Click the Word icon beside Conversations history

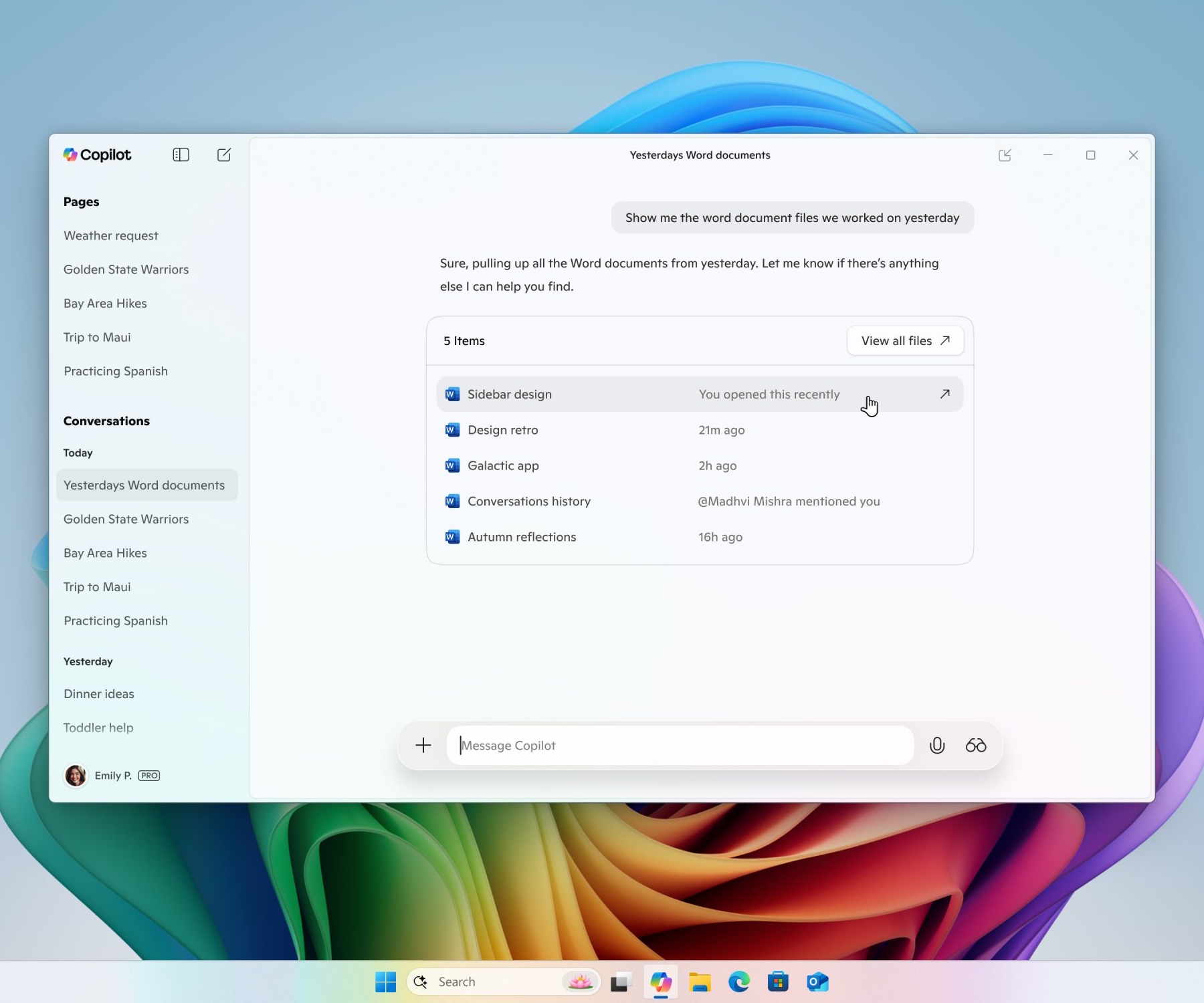click(452, 501)
